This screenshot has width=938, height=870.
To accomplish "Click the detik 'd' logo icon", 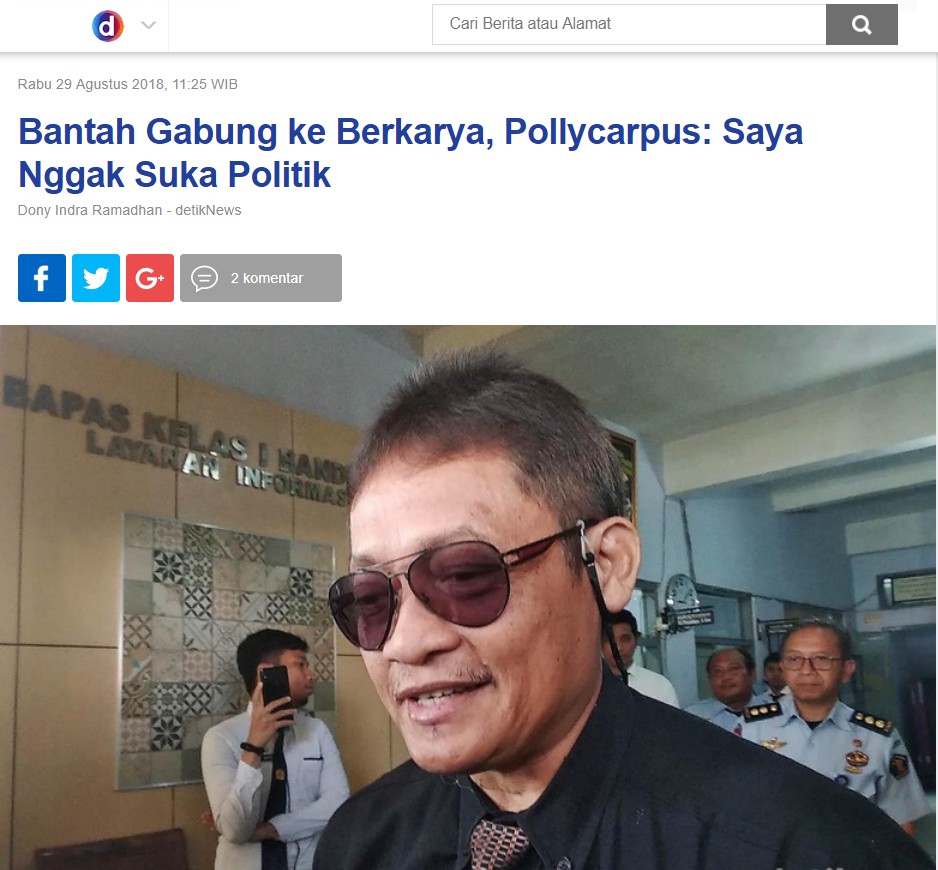I will (x=108, y=26).
